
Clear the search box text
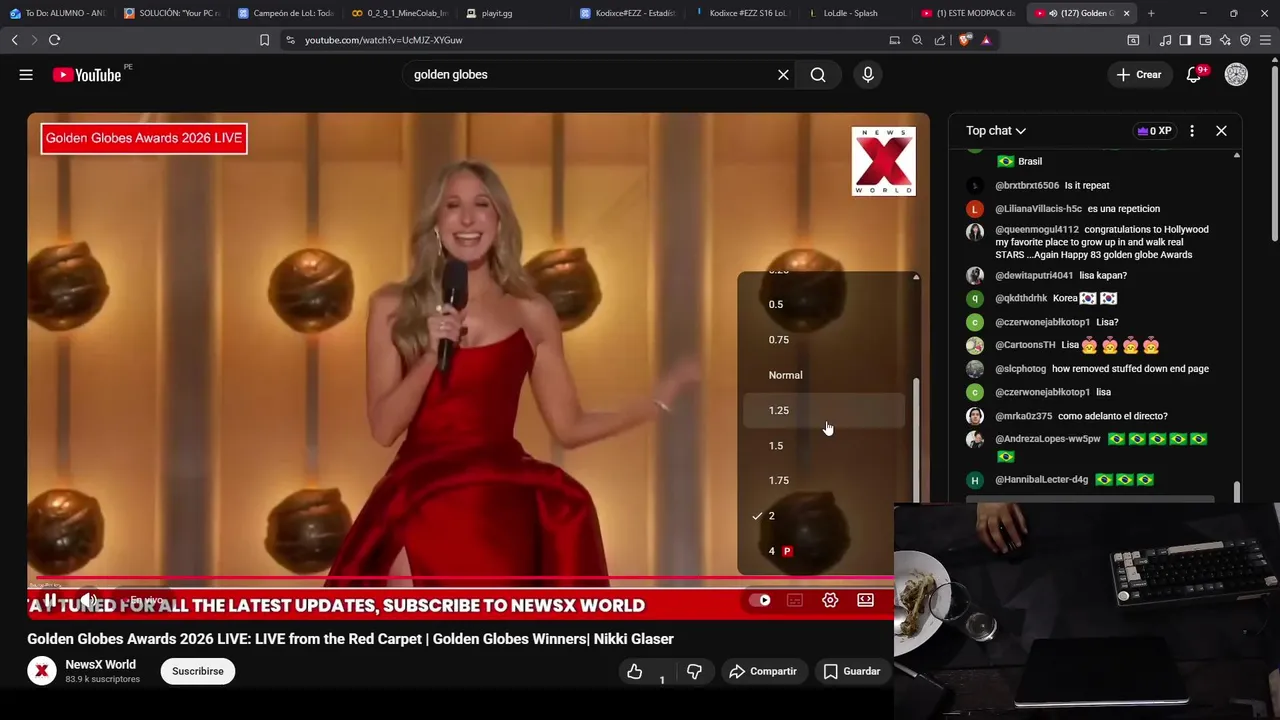783,75
